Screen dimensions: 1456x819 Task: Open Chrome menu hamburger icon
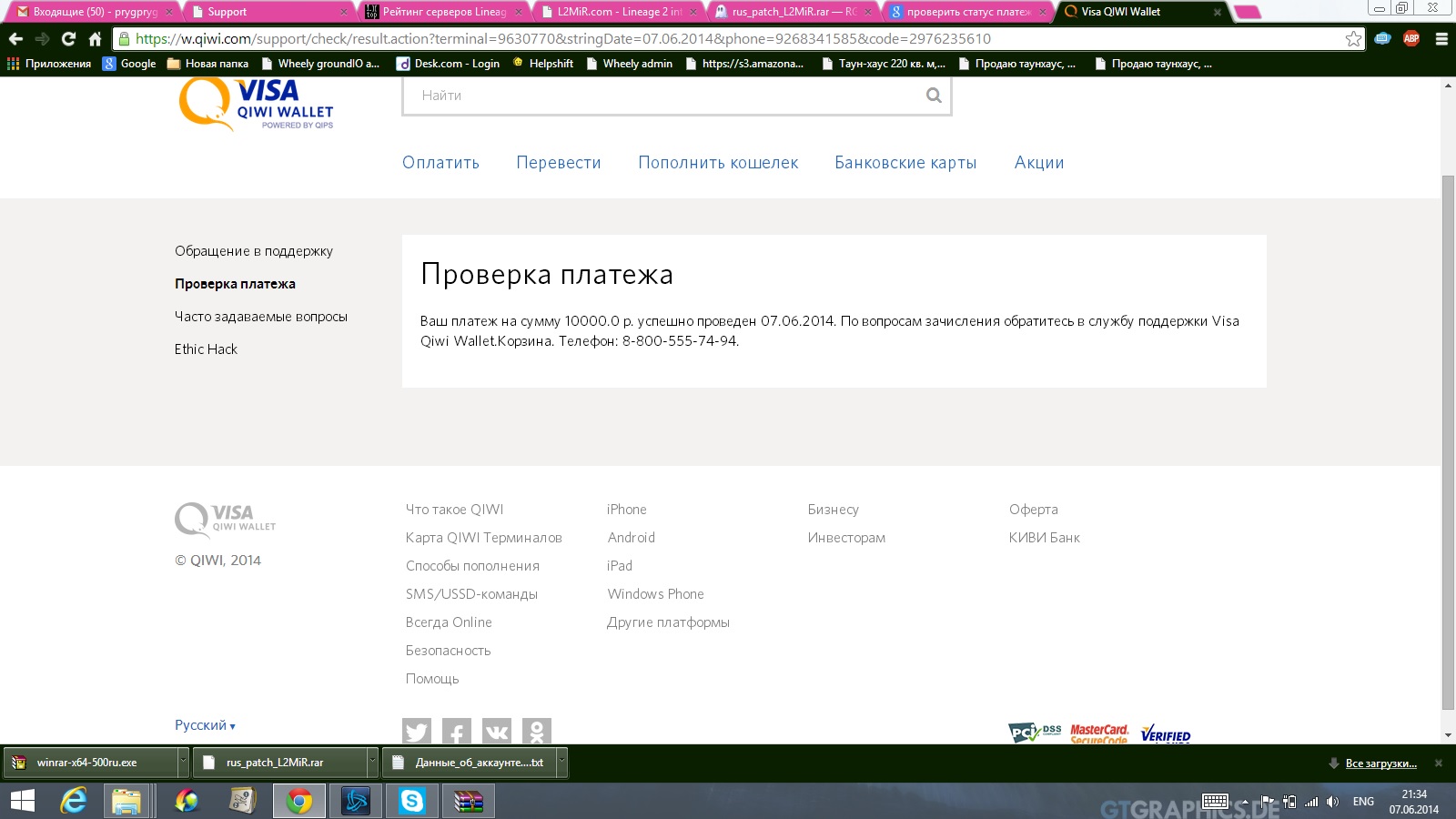[1441, 38]
